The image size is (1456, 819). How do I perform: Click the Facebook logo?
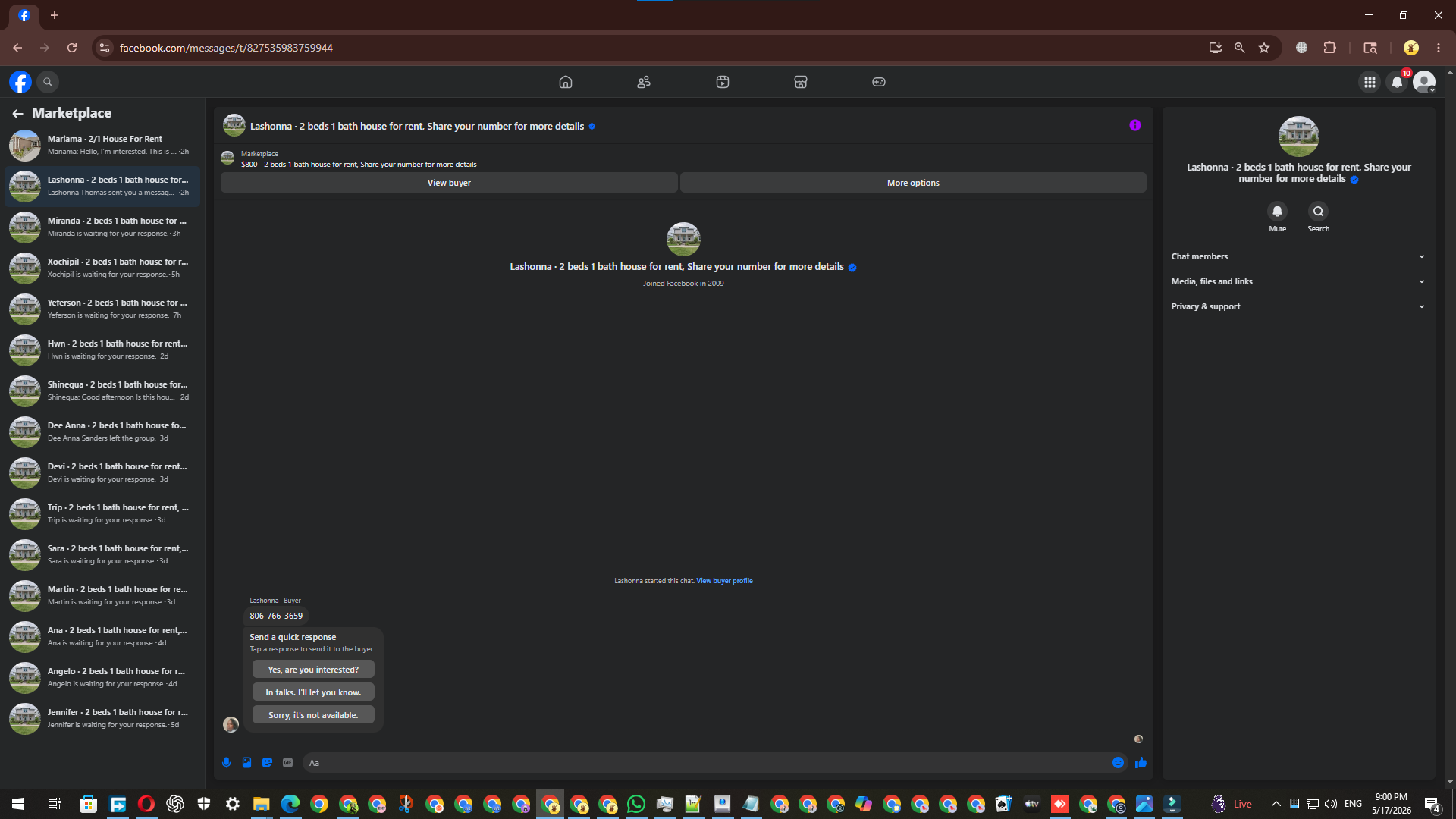pos(20,82)
